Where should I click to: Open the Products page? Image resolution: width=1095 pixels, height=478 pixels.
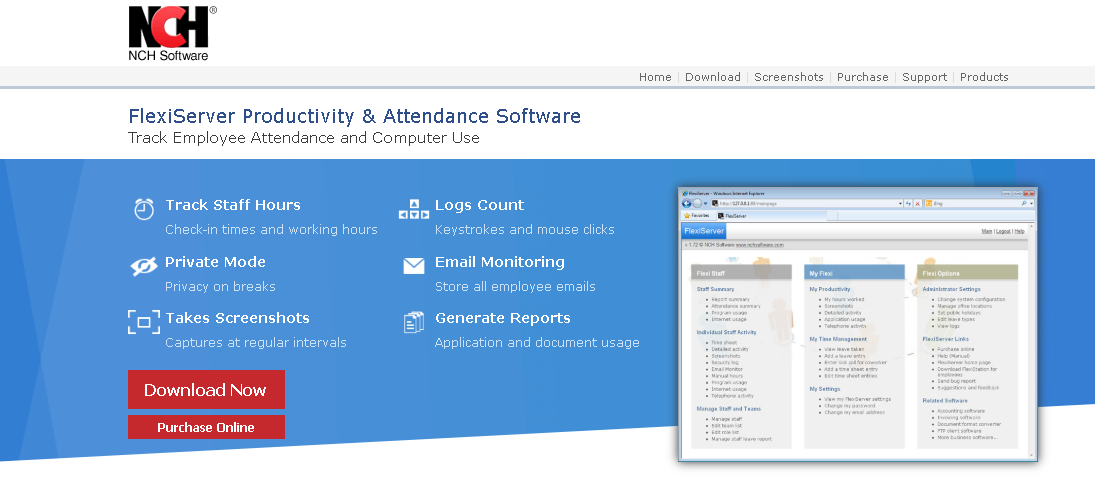(984, 77)
